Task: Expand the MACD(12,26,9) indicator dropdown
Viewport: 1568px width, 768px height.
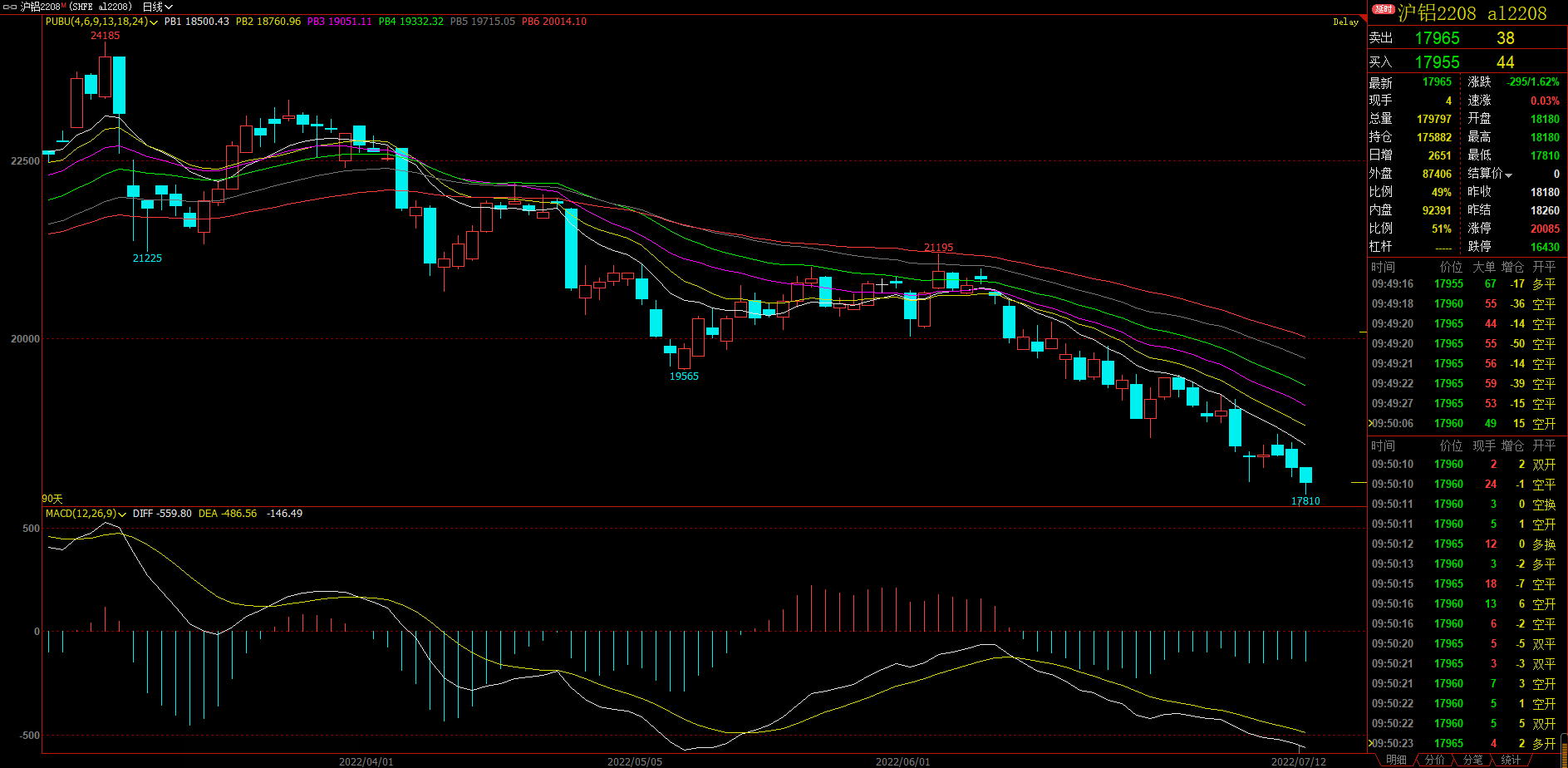Action: [122, 514]
